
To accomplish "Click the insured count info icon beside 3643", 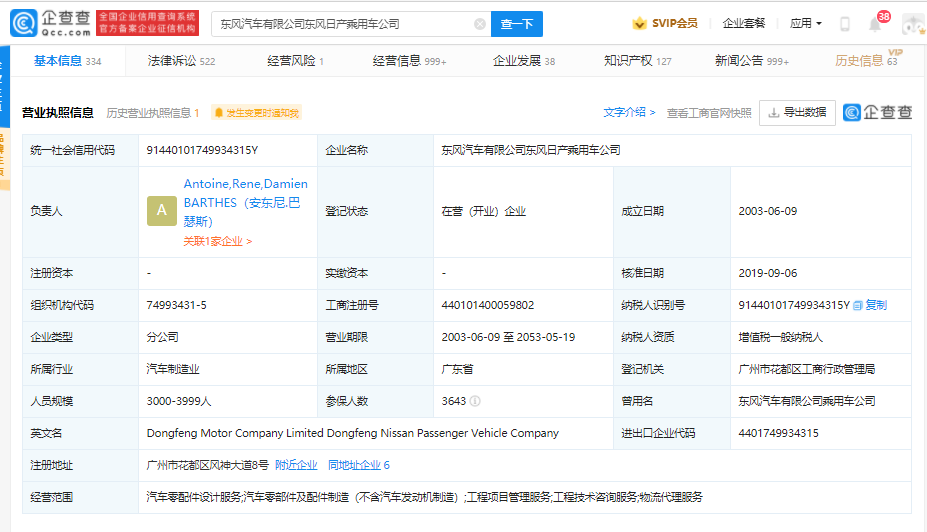I will click(x=475, y=401).
